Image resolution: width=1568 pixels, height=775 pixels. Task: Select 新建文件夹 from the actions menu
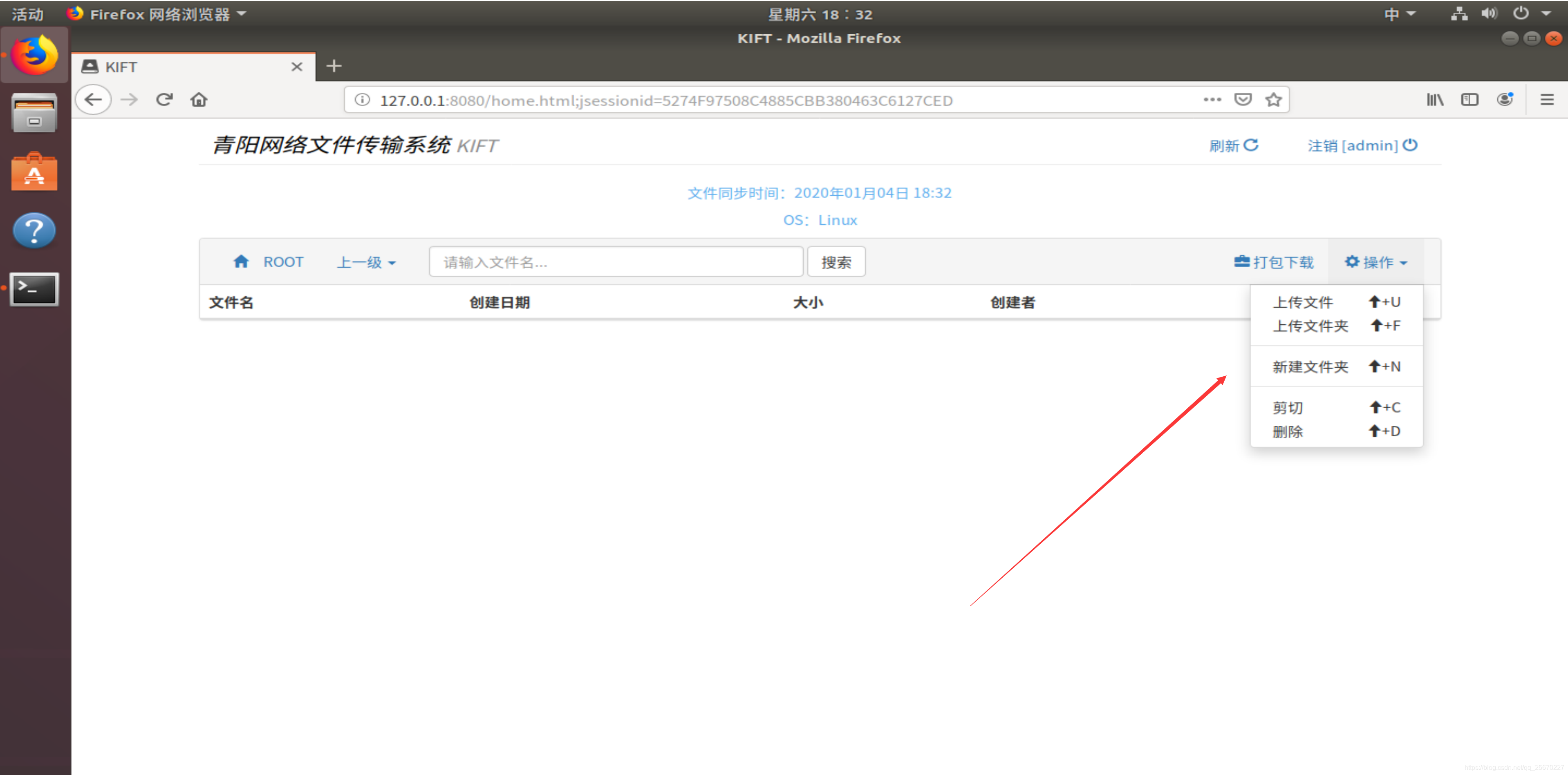[x=1309, y=366]
